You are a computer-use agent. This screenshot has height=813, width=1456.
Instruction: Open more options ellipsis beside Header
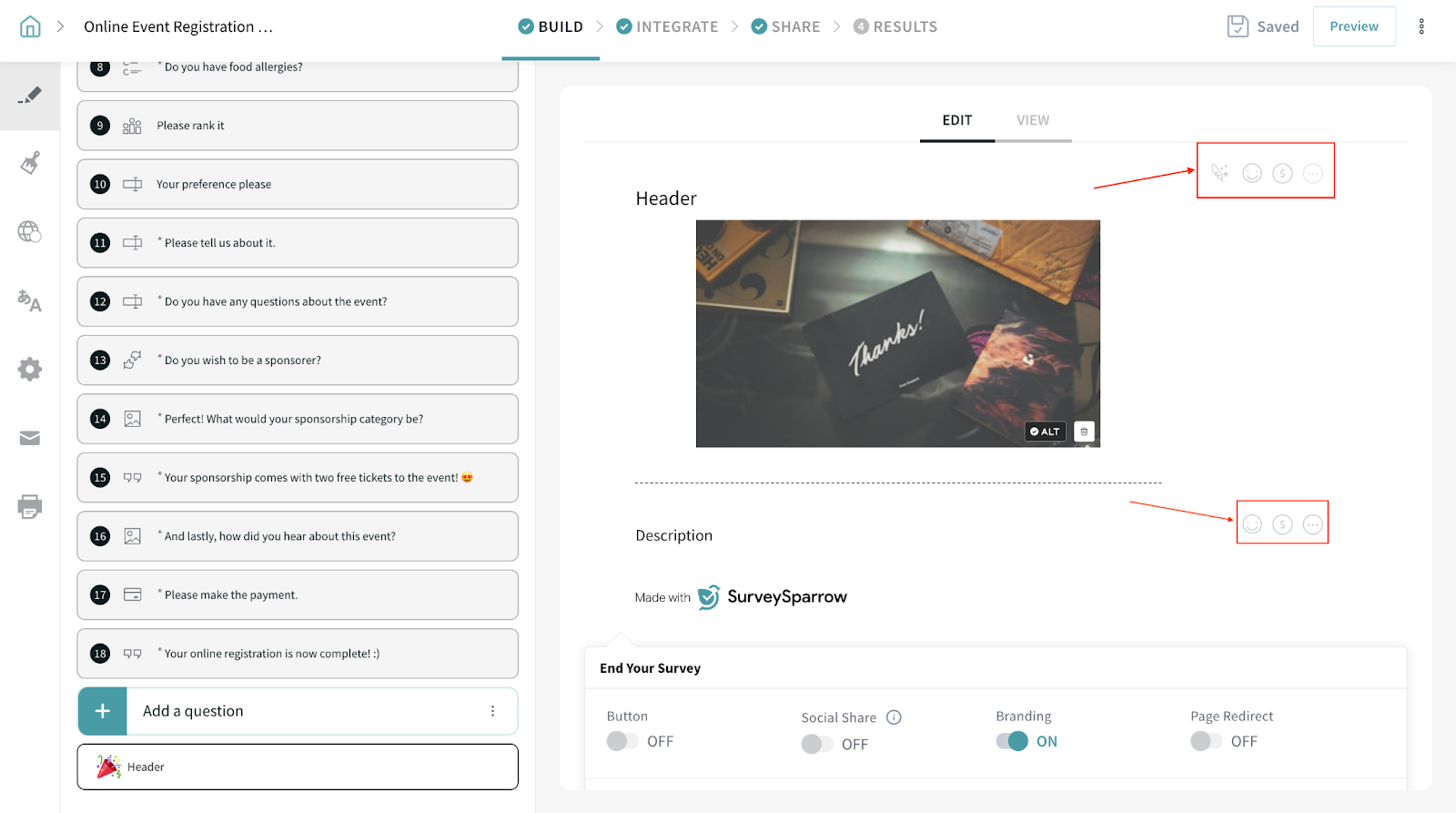[x=1312, y=173]
